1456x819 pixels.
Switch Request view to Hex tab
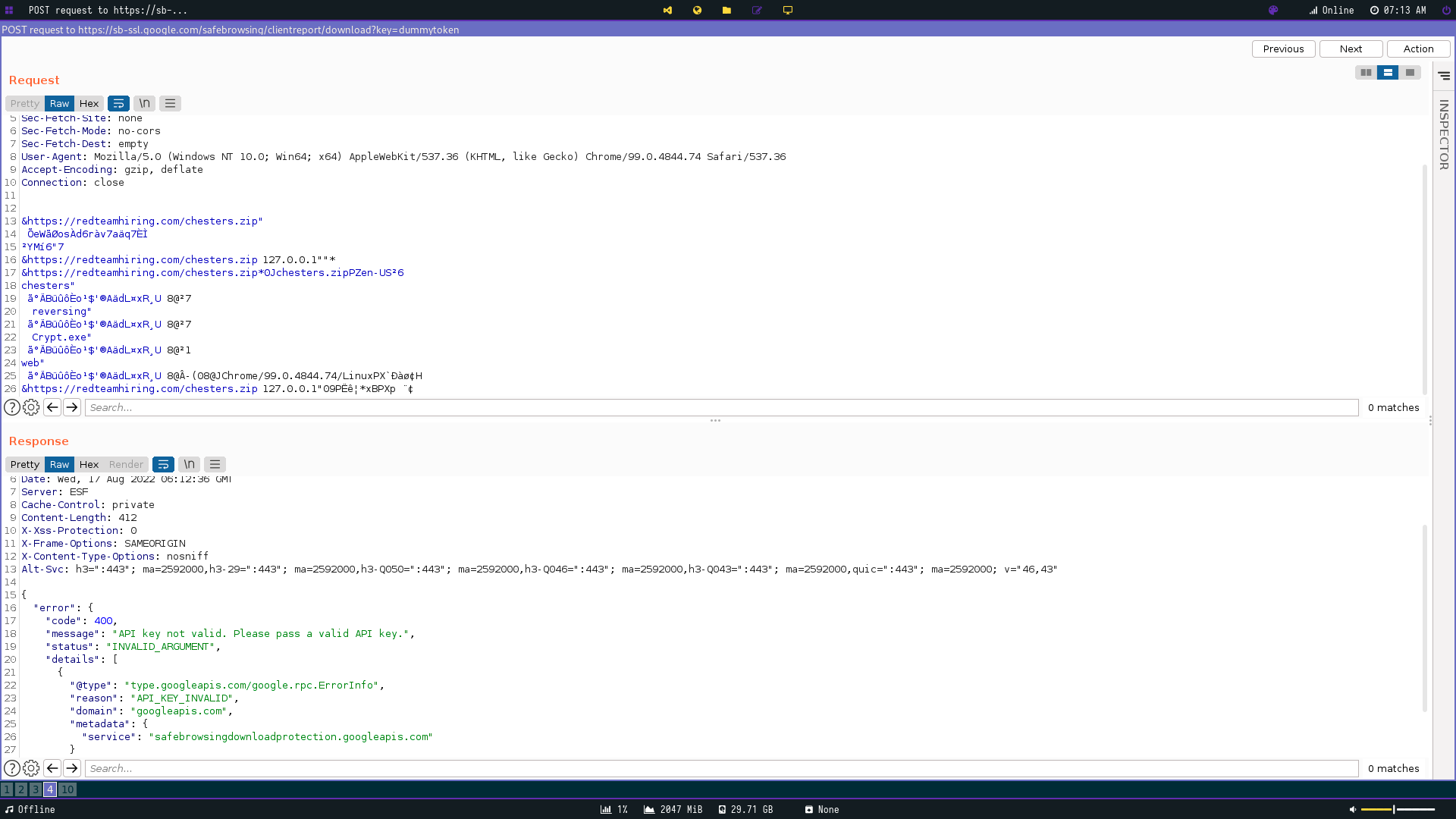tap(89, 103)
